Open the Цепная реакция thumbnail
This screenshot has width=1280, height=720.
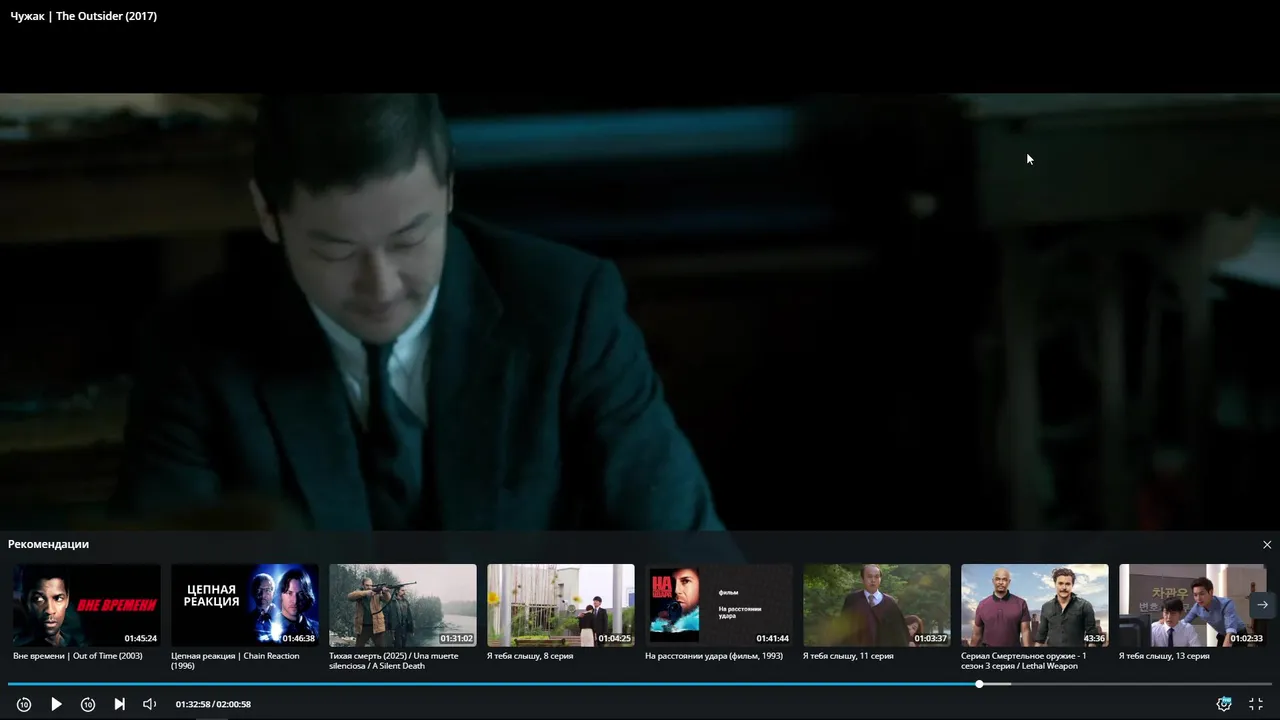[245, 605]
